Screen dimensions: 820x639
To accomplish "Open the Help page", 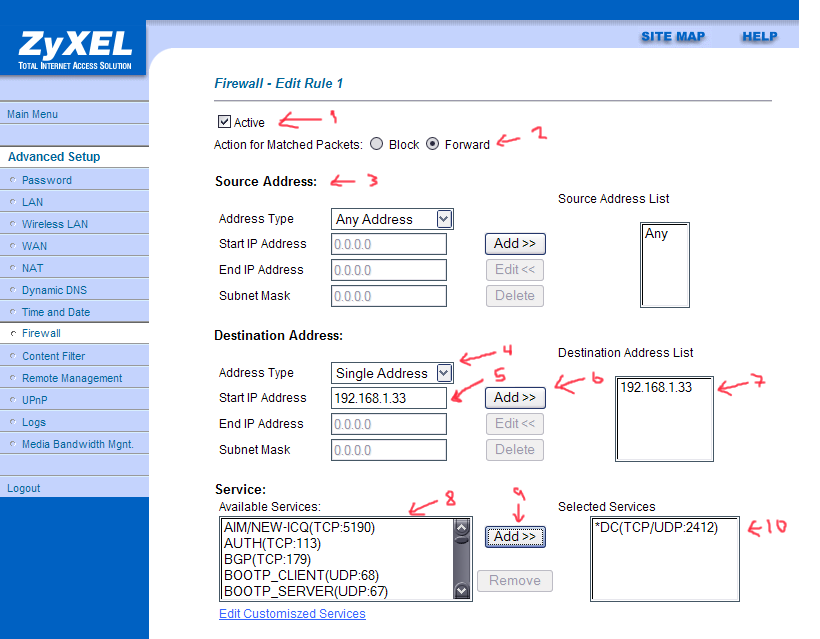I will coord(759,37).
